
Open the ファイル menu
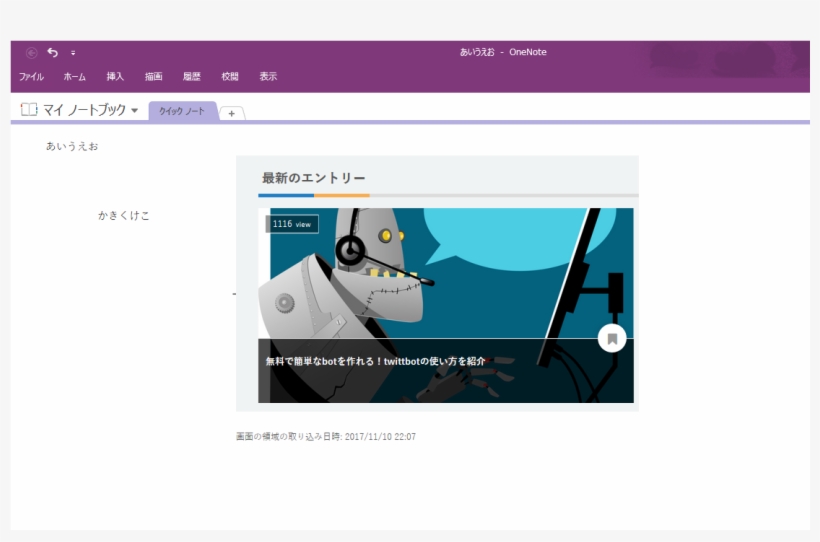click(x=31, y=76)
